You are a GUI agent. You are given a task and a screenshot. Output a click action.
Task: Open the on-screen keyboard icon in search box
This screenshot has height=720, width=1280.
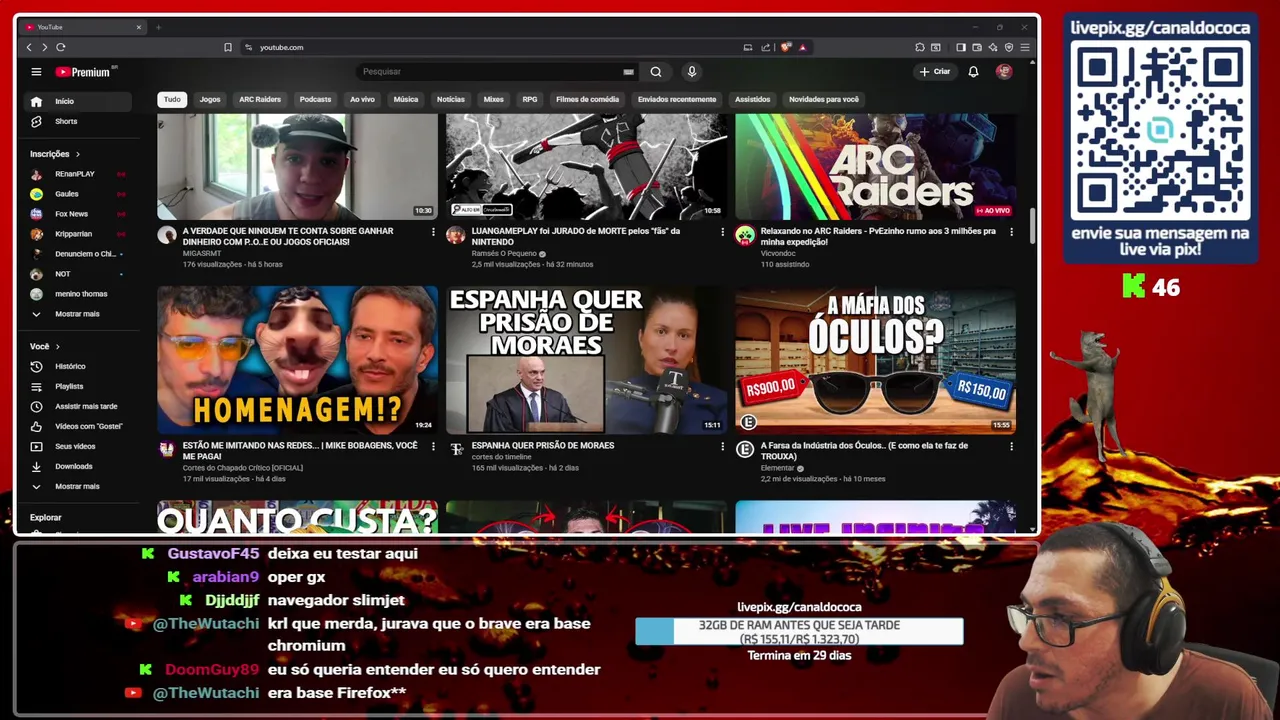tap(628, 72)
